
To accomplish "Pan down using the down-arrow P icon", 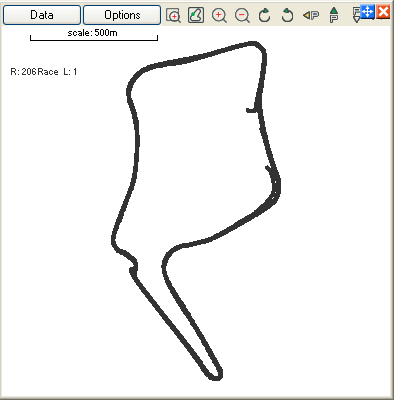I will pyautogui.click(x=356, y=15).
